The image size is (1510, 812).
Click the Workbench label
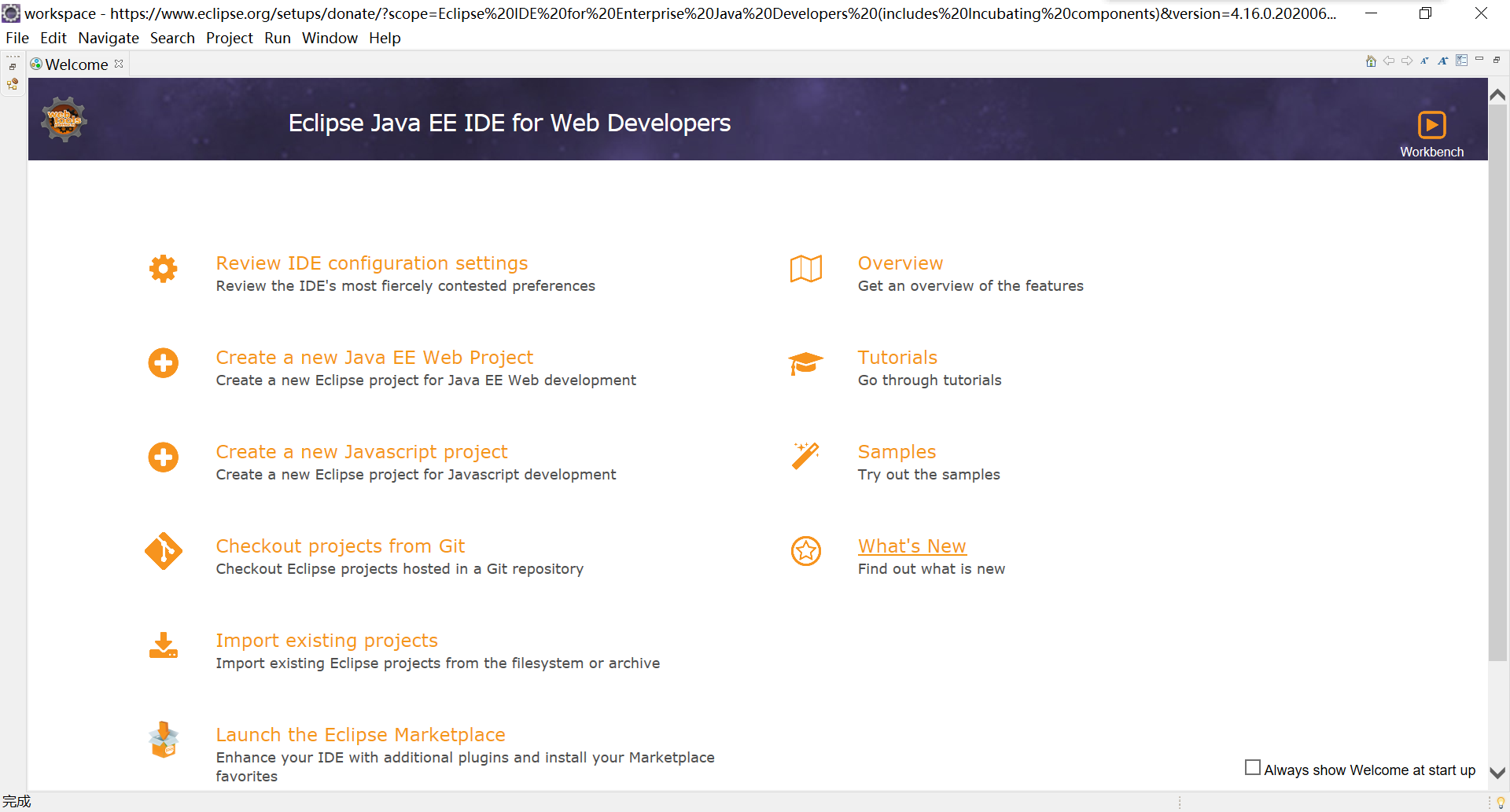click(x=1432, y=152)
